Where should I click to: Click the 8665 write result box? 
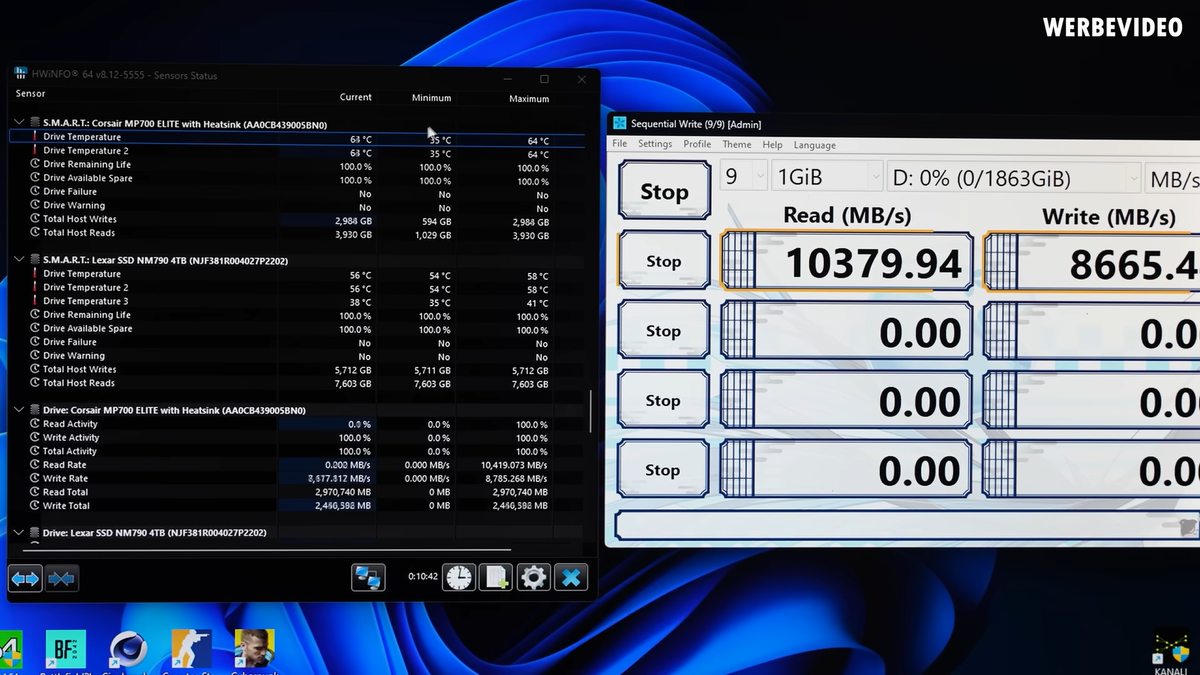(x=1092, y=262)
